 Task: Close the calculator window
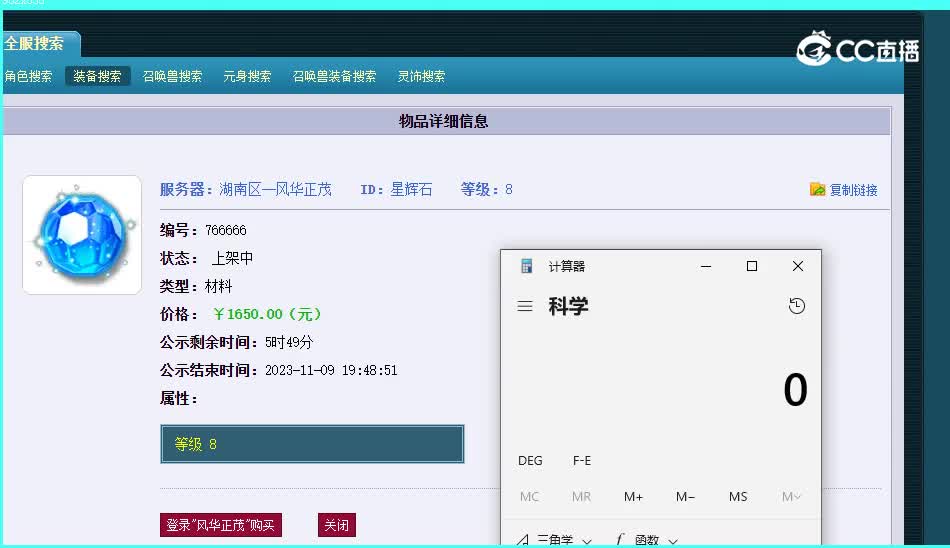pyautogui.click(x=797, y=266)
